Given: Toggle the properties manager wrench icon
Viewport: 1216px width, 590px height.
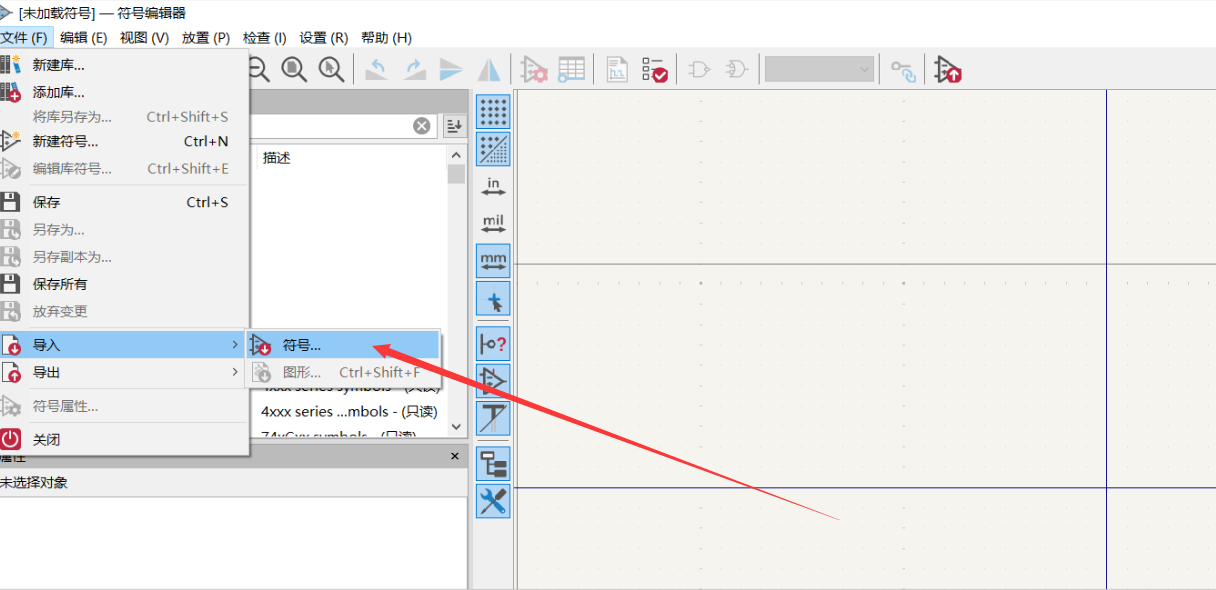Looking at the screenshot, I should (x=493, y=501).
